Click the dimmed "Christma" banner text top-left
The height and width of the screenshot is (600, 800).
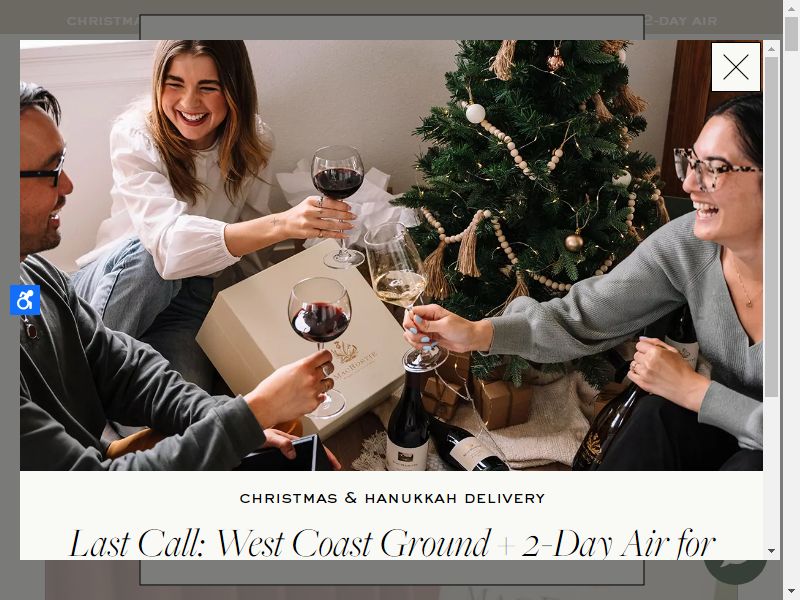(103, 21)
